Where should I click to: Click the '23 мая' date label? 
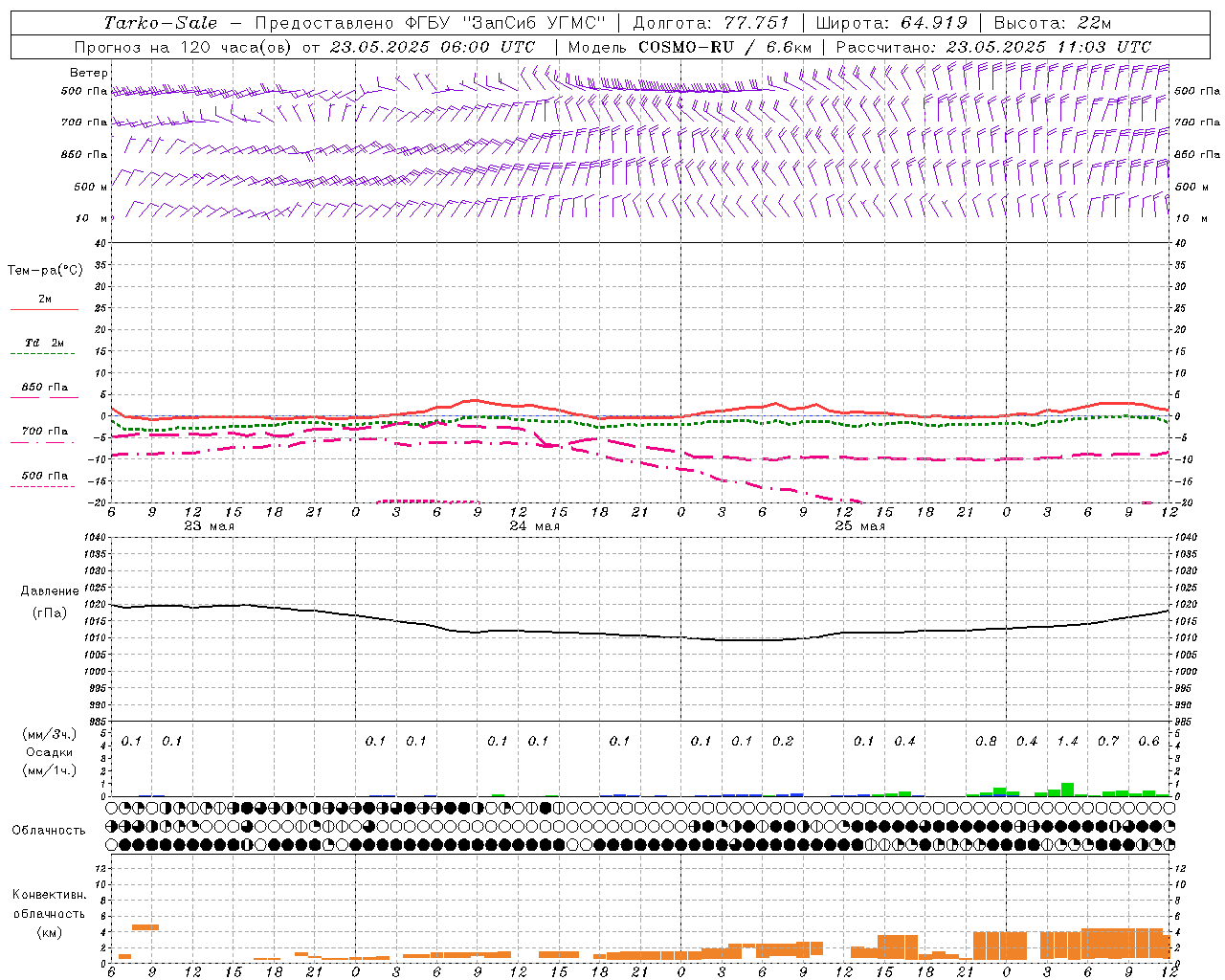209,526
